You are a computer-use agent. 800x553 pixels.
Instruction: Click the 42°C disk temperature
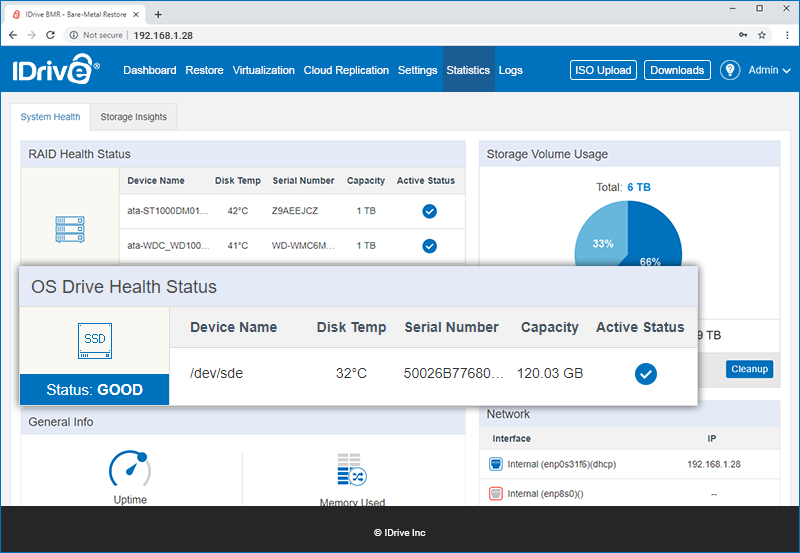pyautogui.click(x=238, y=211)
